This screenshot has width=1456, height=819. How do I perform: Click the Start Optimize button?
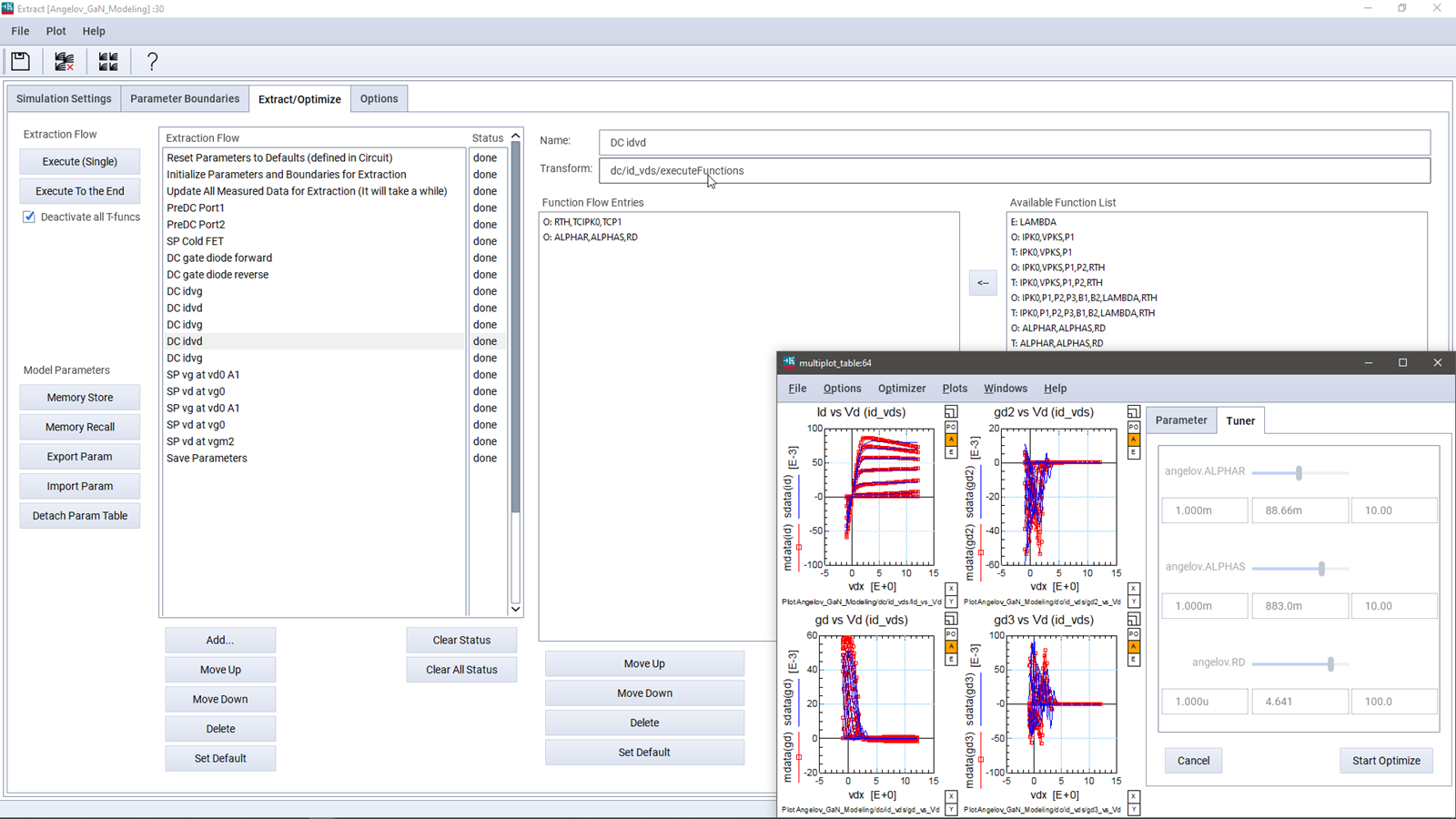click(x=1386, y=760)
